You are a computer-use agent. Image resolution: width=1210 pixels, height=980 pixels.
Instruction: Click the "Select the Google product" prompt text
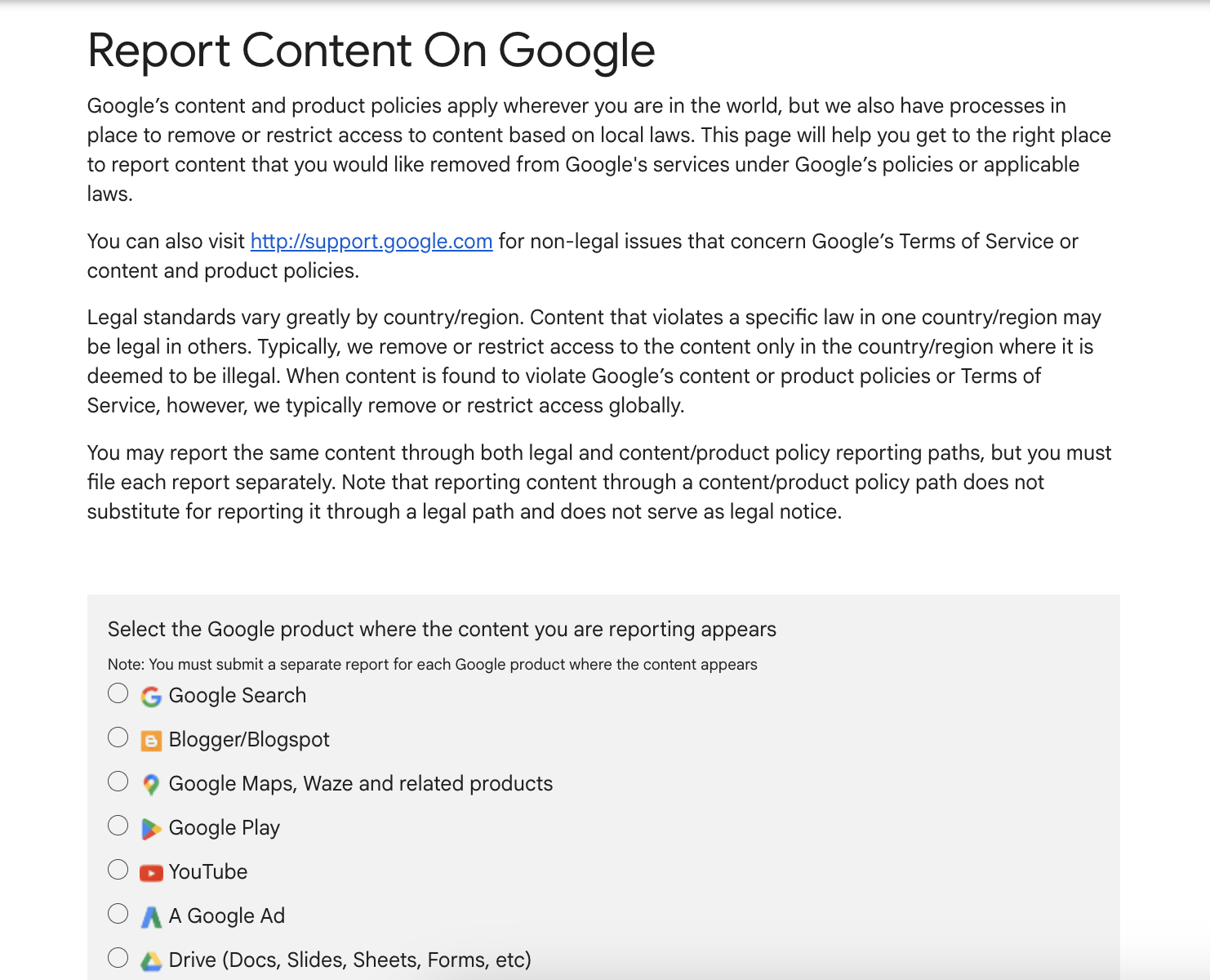442,629
